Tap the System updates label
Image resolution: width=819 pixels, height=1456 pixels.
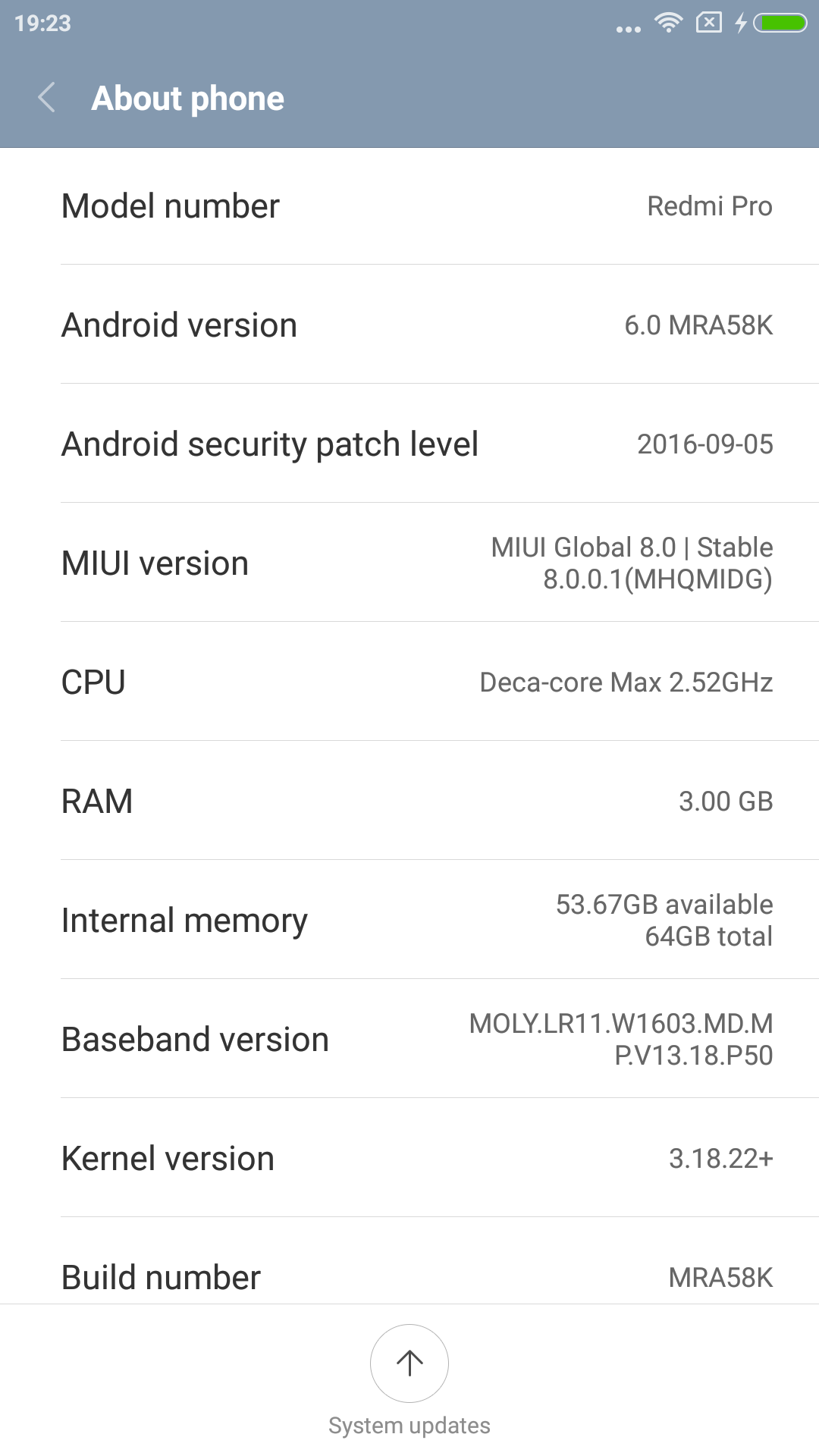point(409,1426)
